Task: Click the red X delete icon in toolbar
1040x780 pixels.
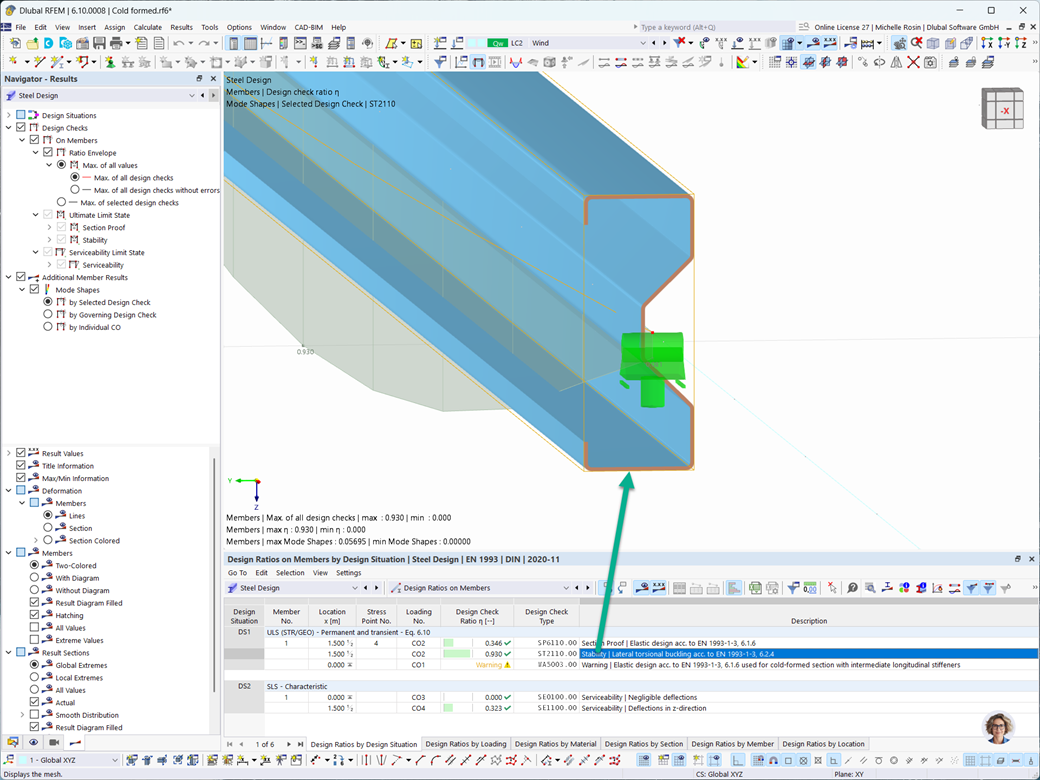Action: click(x=913, y=62)
